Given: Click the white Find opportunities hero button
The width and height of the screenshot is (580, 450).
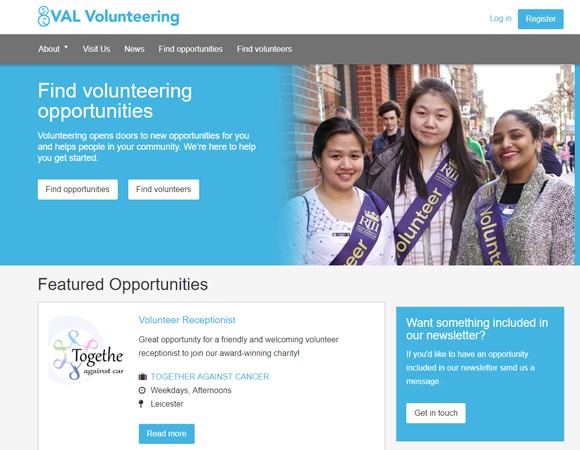Looking at the screenshot, I should click(78, 189).
